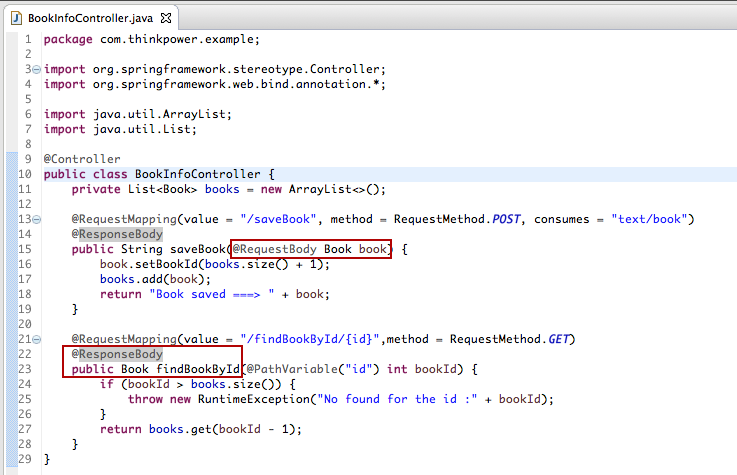The height and width of the screenshot is (475, 737).
Task: Click the "/findBookById/{id}" string literal
Action: [x=310, y=339]
